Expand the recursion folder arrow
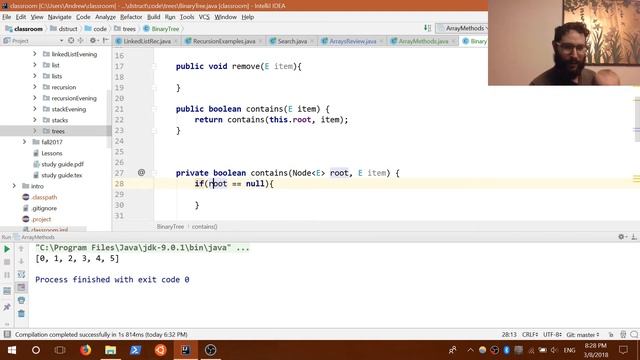This screenshot has width=640, height=360. pyautogui.click(x=35, y=87)
